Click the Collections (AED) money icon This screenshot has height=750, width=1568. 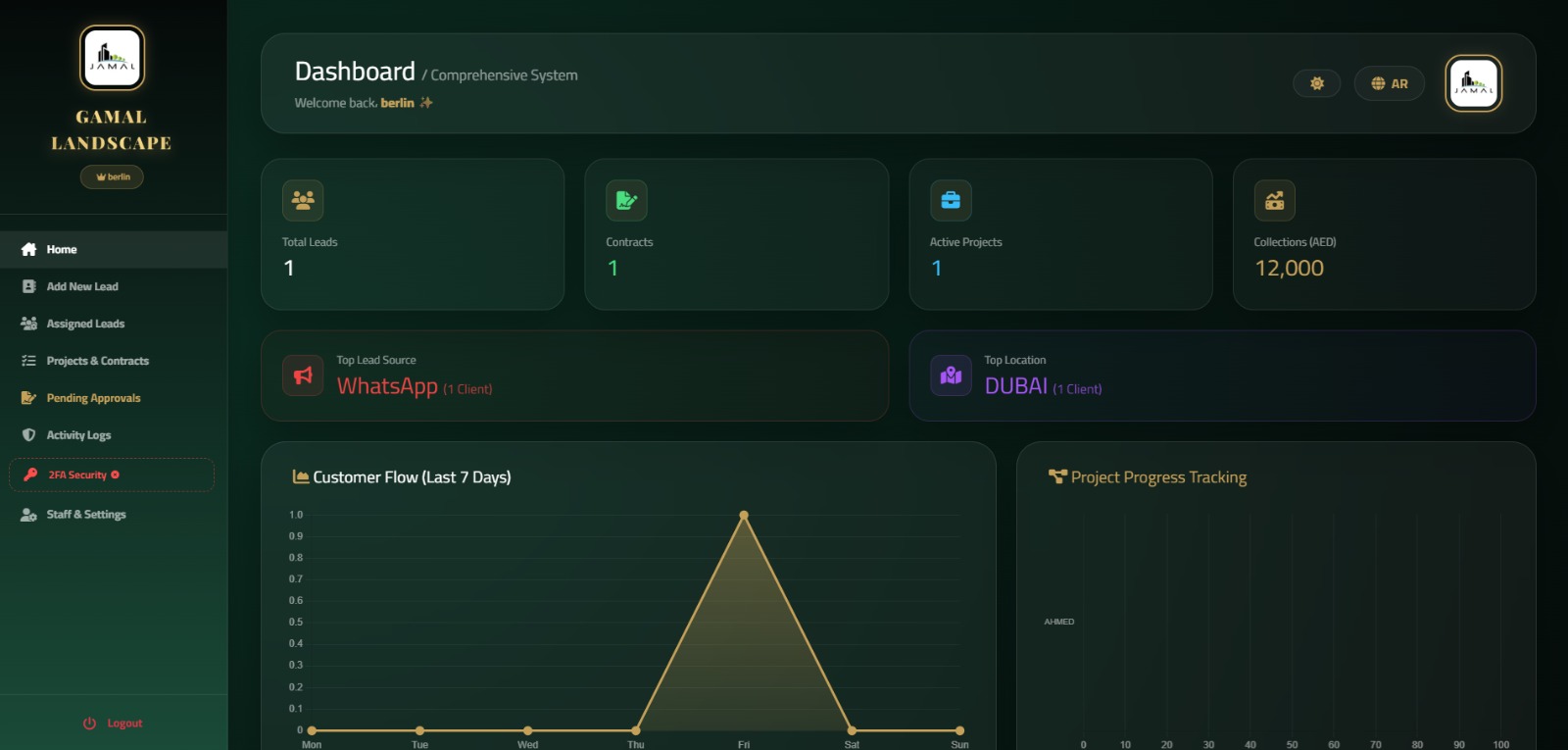tap(1275, 200)
